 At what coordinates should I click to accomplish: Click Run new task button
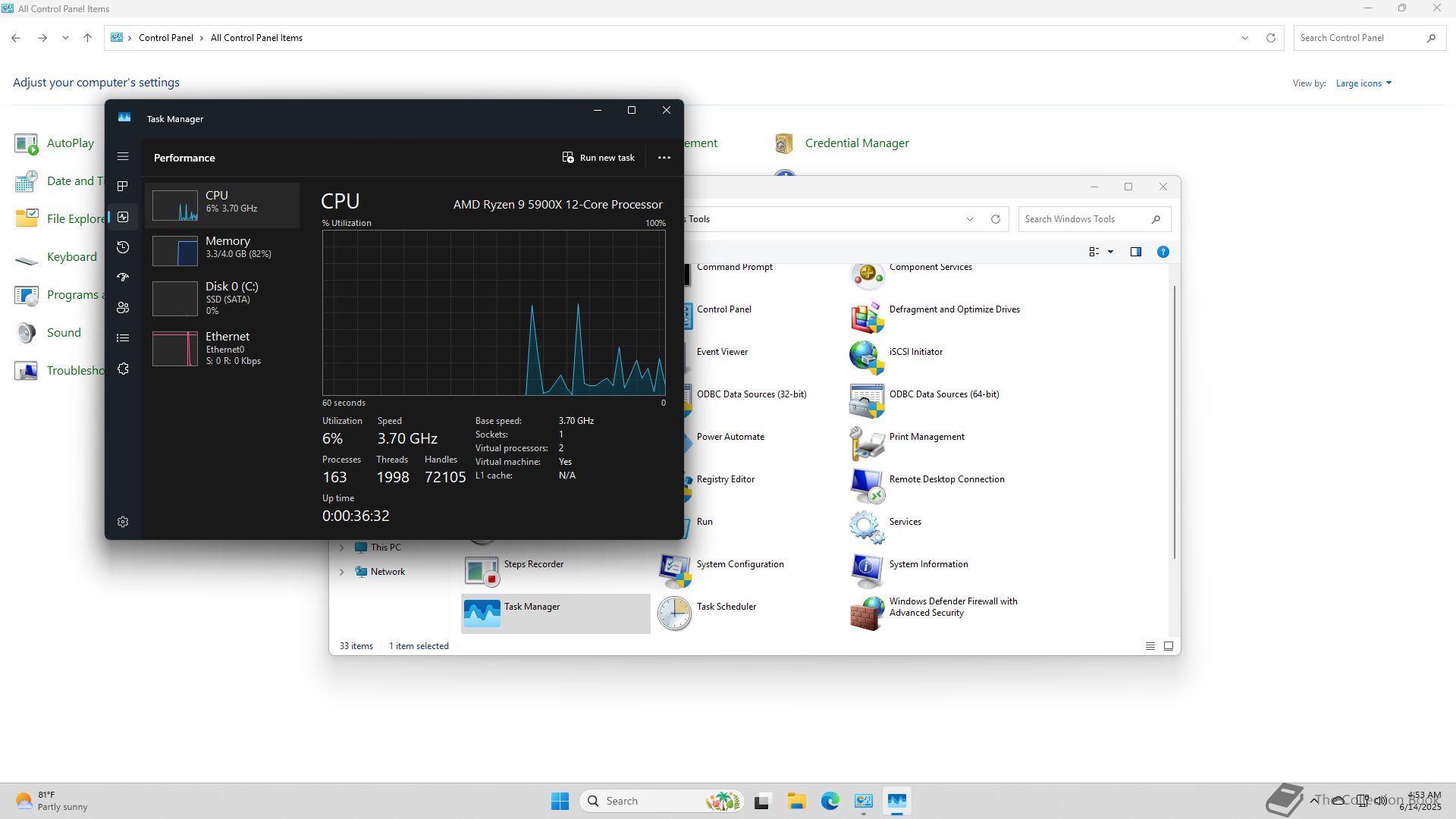[598, 158]
